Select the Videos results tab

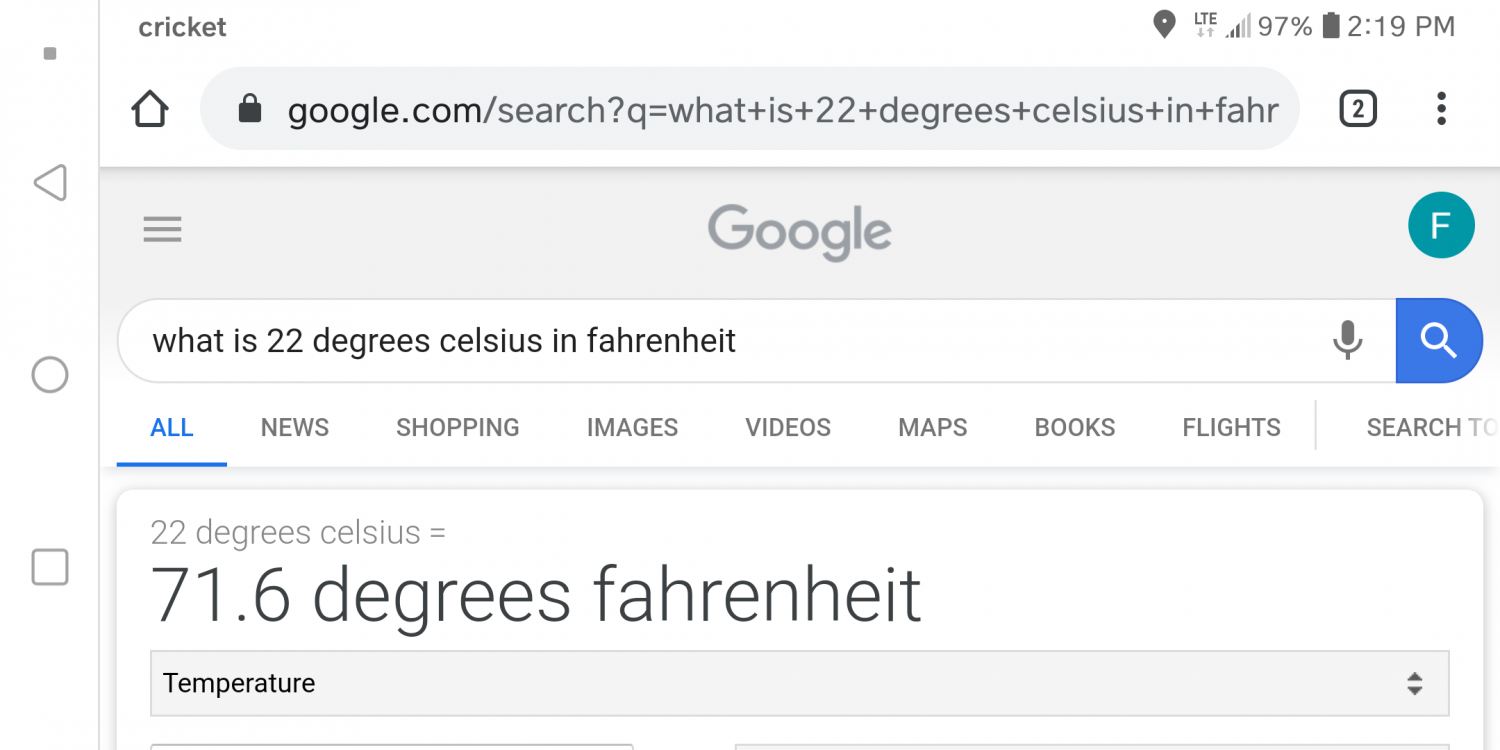click(x=788, y=428)
